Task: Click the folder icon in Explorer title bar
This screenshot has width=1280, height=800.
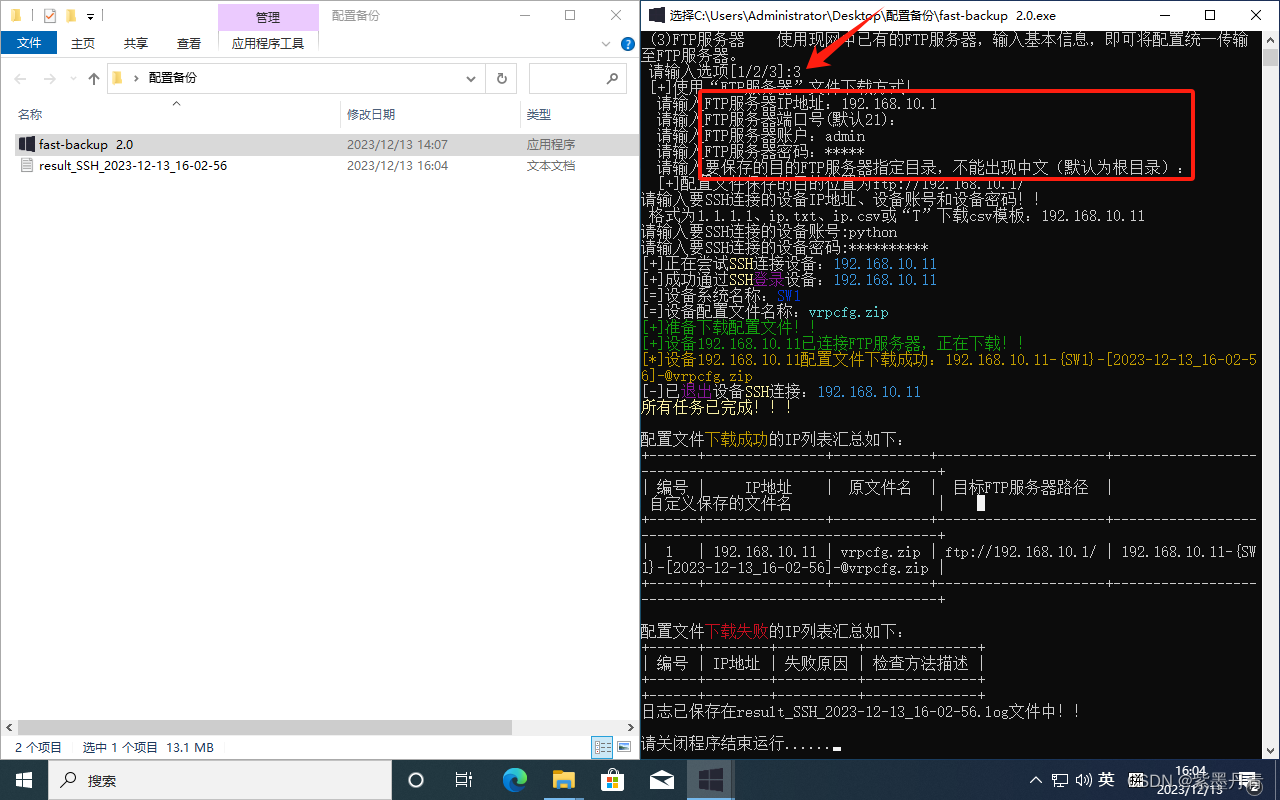Action: click(x=16, y=15)
